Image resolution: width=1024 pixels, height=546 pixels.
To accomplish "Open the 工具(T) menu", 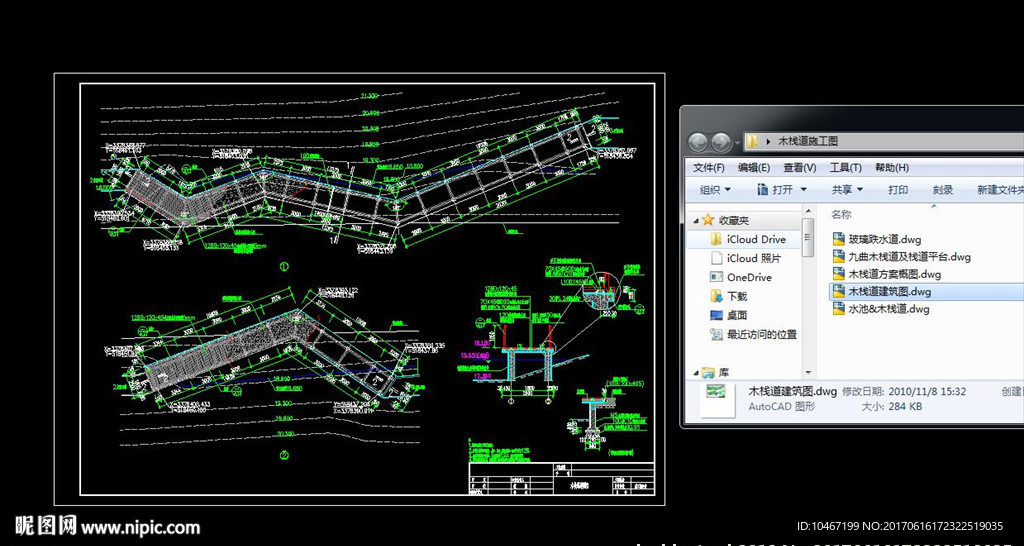I will point(845,167).
